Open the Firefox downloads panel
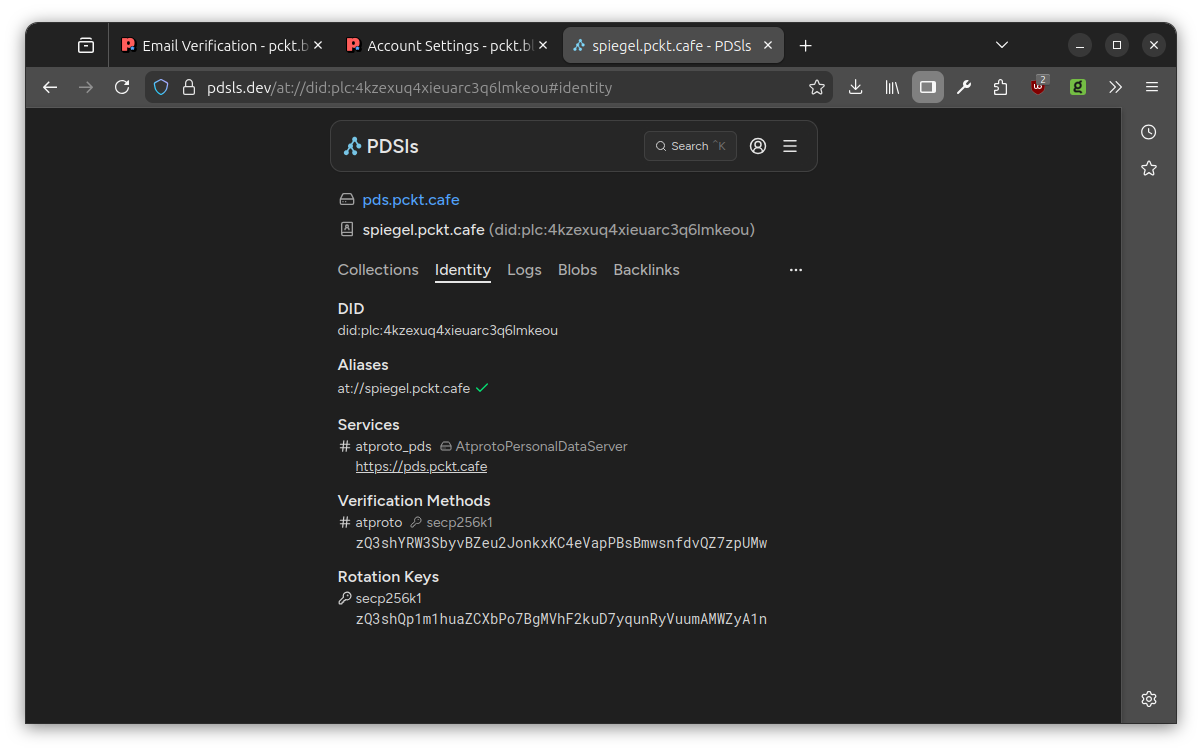Viewport: 1202px width, 752px height. pyautogui.click(x=855, y=87)
